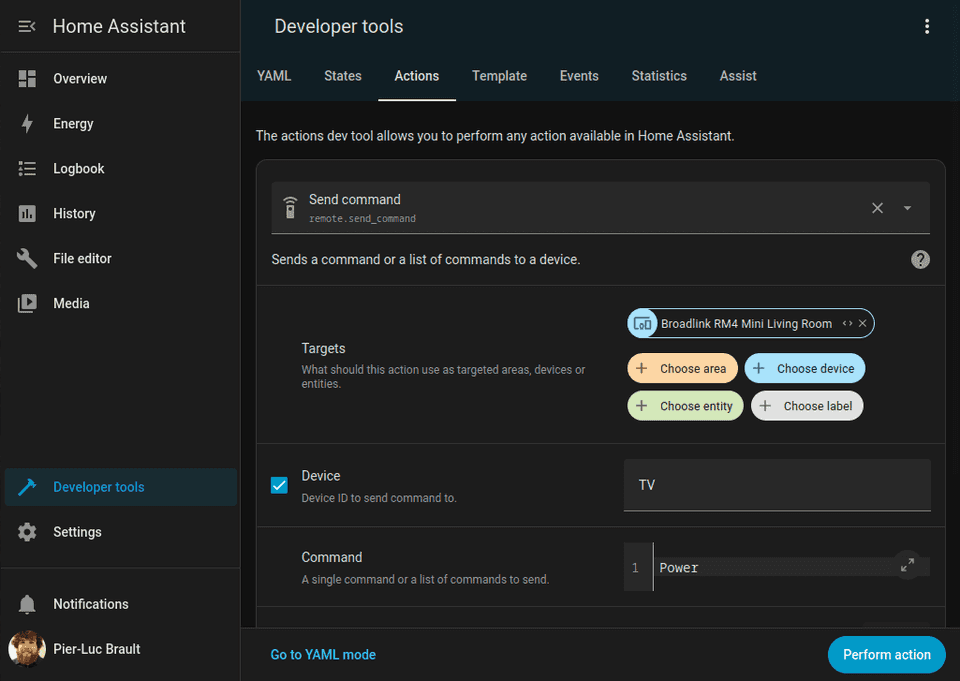Viewport: 960px width, 681px height.
Task: Open Notifications panel
Action: (x=91, y=604)
